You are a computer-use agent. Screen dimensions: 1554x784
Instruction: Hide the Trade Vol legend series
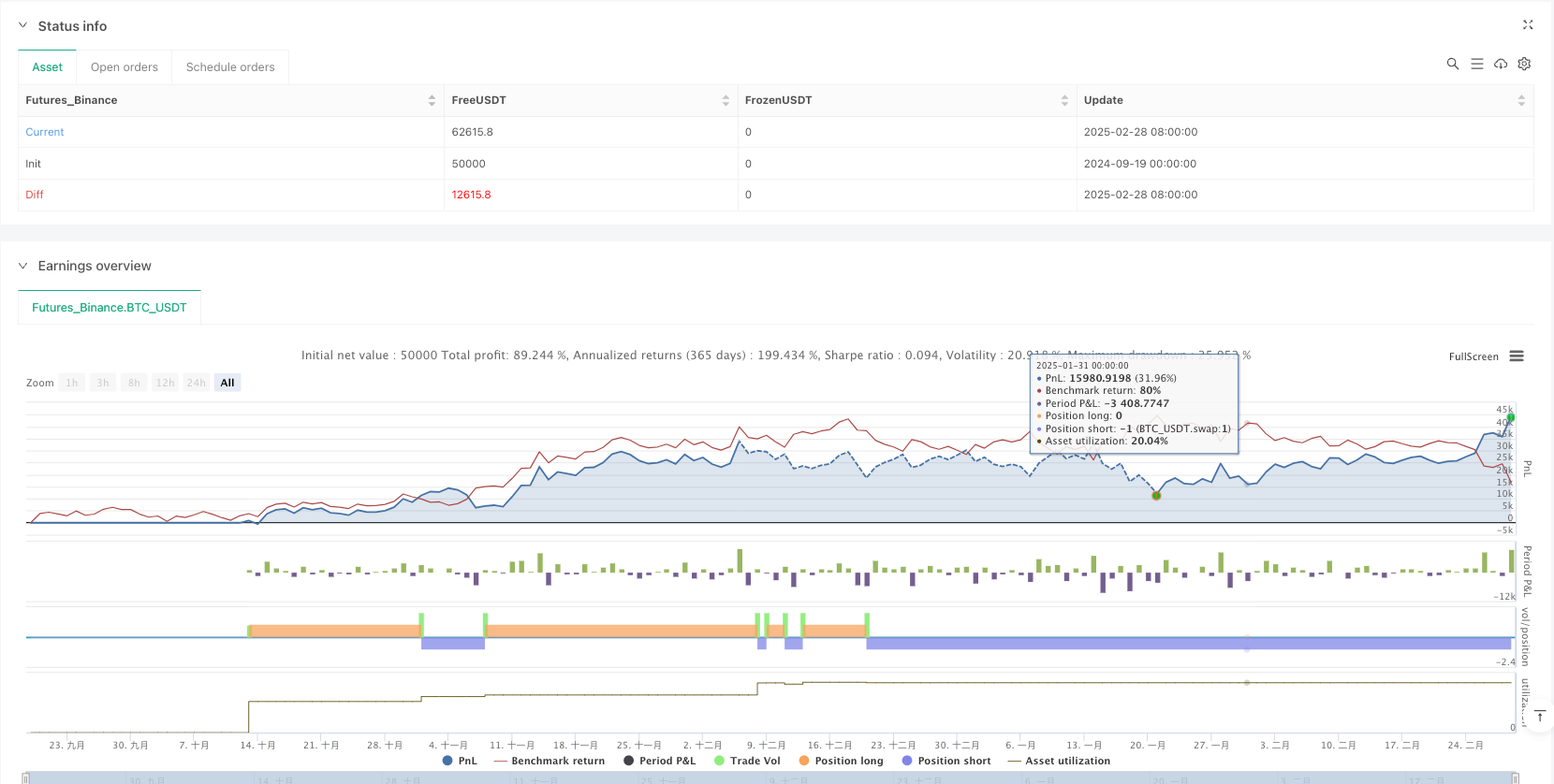(x=747, y=761)
